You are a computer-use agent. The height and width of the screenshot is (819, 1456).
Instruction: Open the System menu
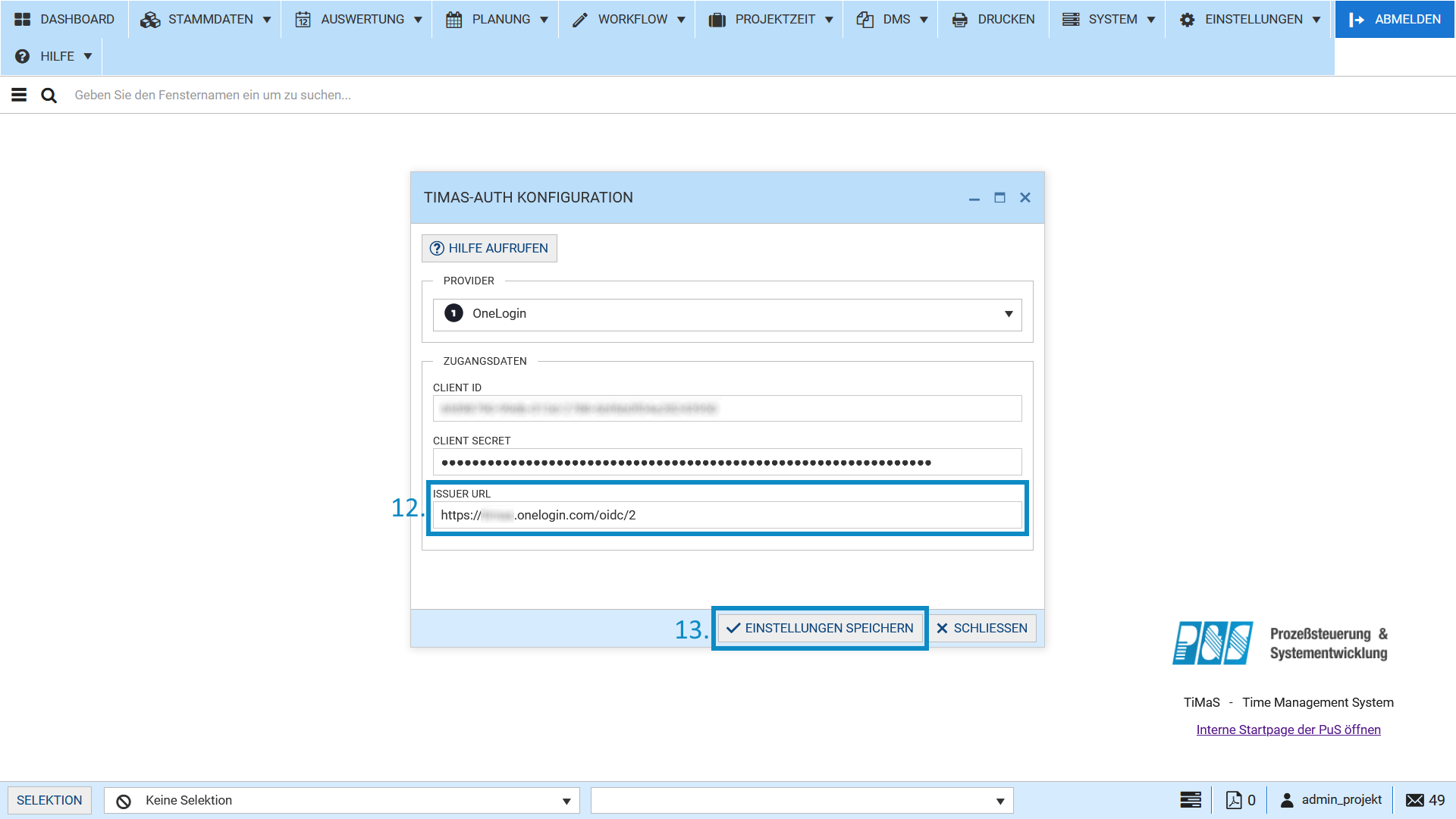coord(1107,19)
